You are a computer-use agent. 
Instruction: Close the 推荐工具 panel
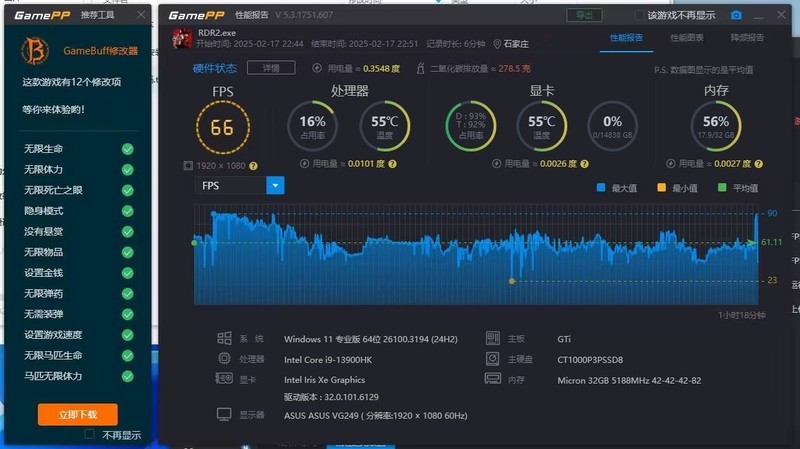(141, 15)
